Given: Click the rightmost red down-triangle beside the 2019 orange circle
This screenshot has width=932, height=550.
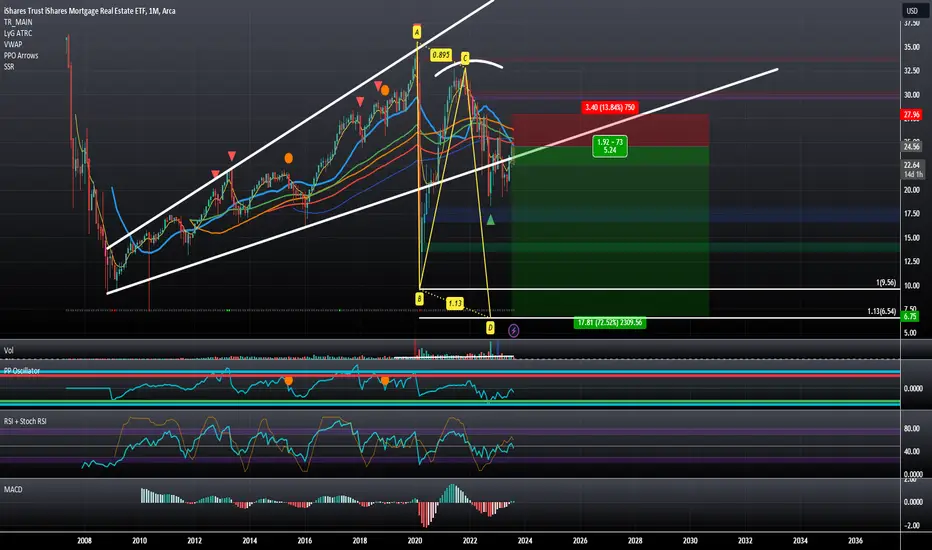Looking at the screenshot, I should click(x=377, y=86).
